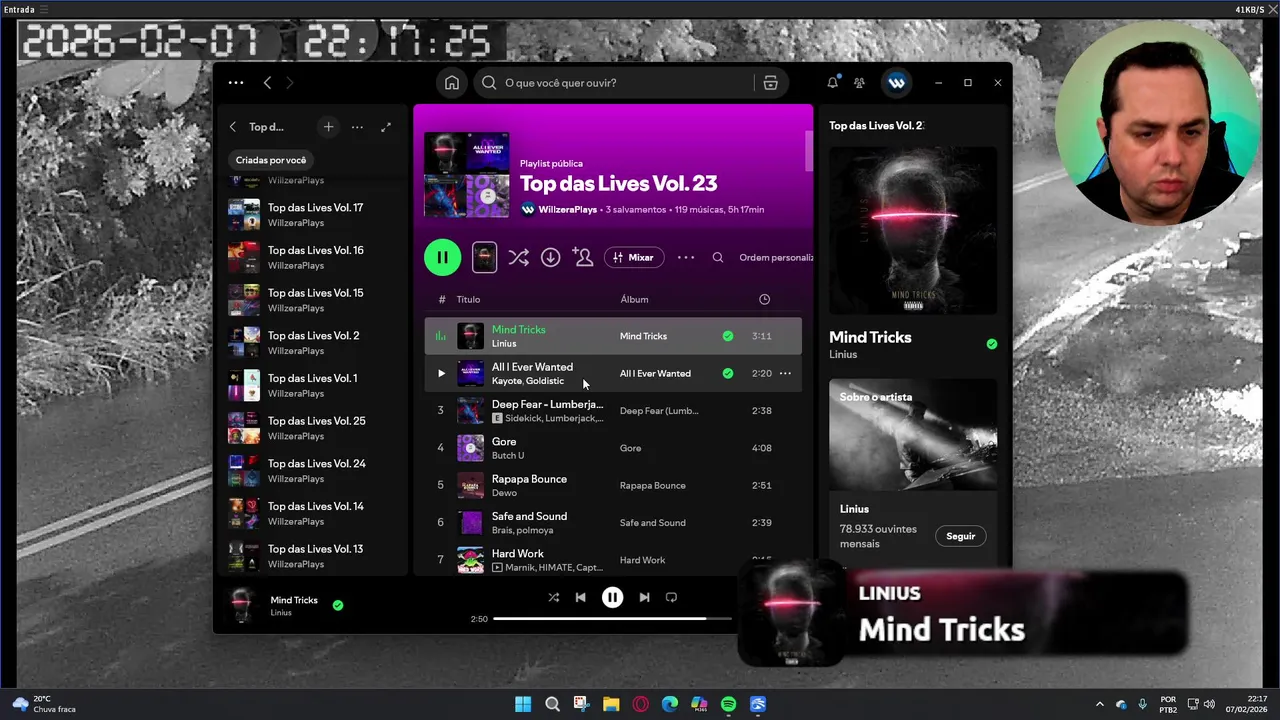Pause the playlist with large green button

tap(442, 257)
